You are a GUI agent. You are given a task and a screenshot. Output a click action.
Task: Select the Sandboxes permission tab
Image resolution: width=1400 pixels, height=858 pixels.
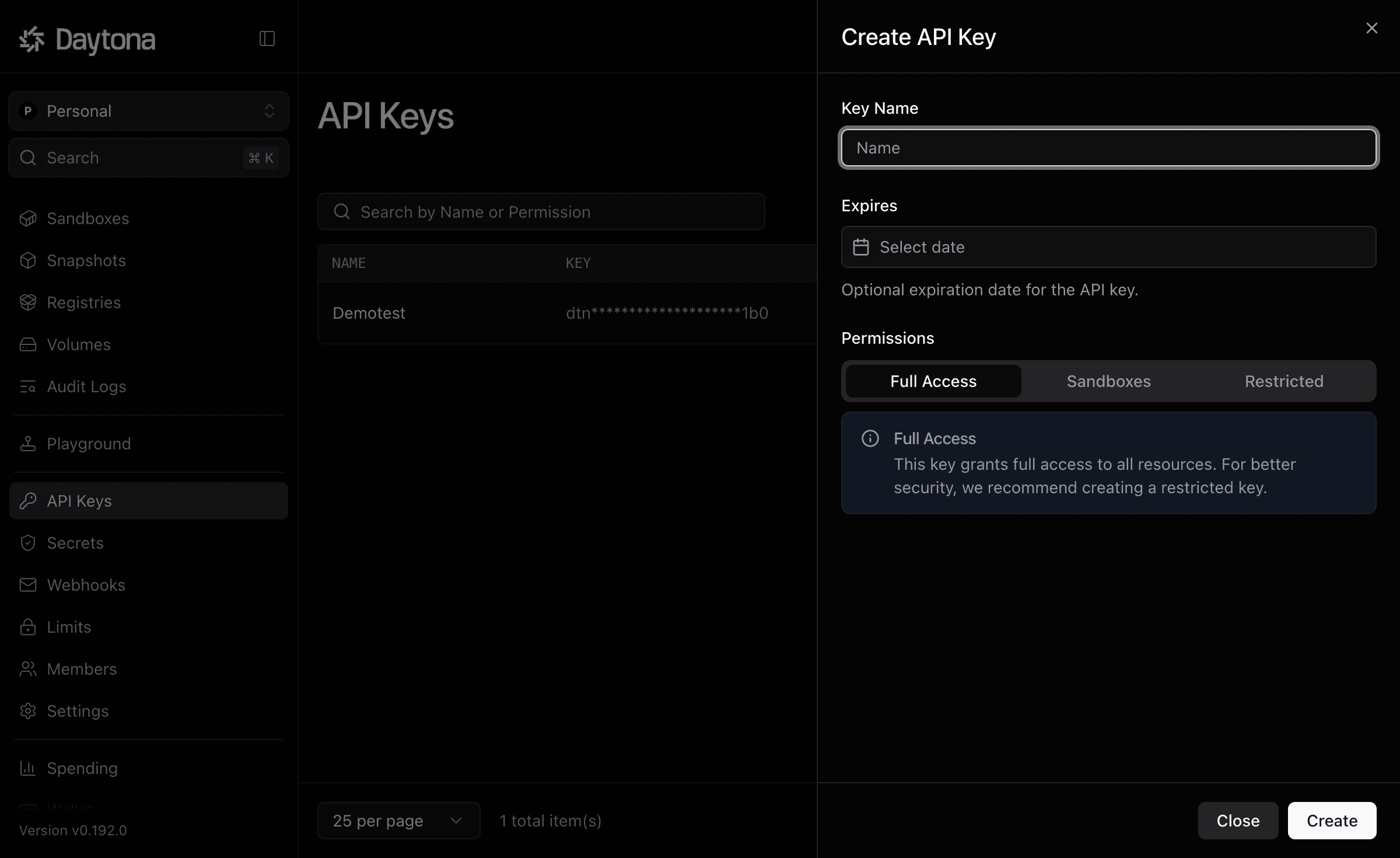coord(1108,381)
